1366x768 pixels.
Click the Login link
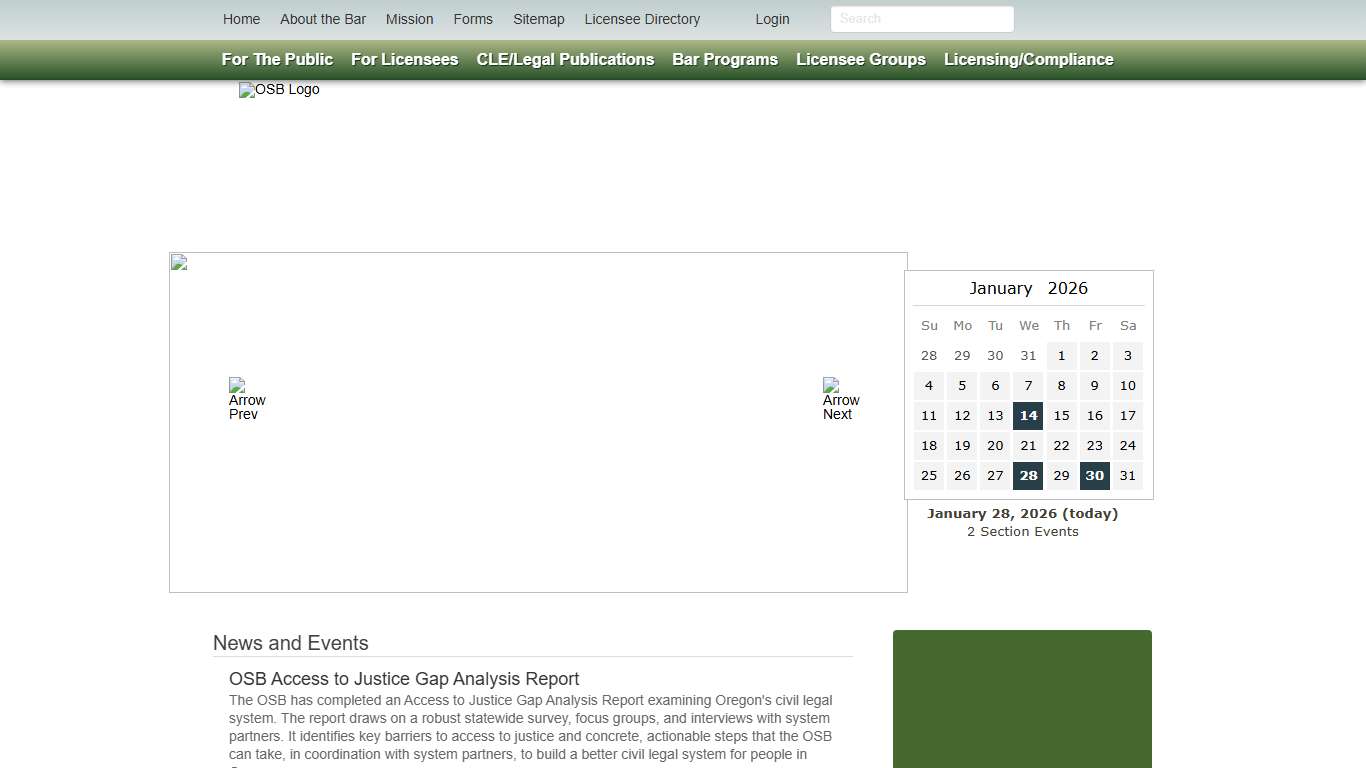(x=772, y=19)
